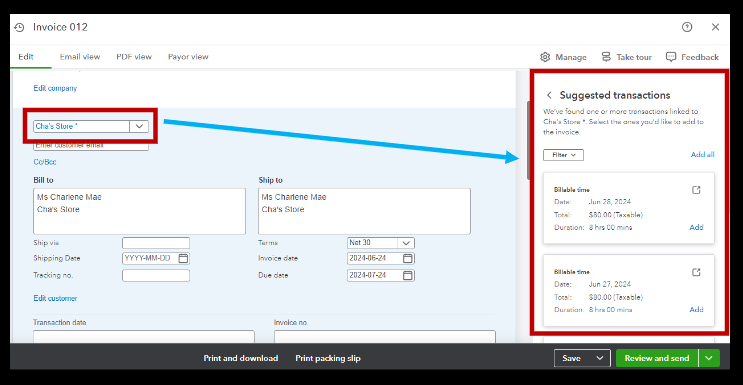
Task: Click the Invoice no. input box
Action: pos(385,337)
